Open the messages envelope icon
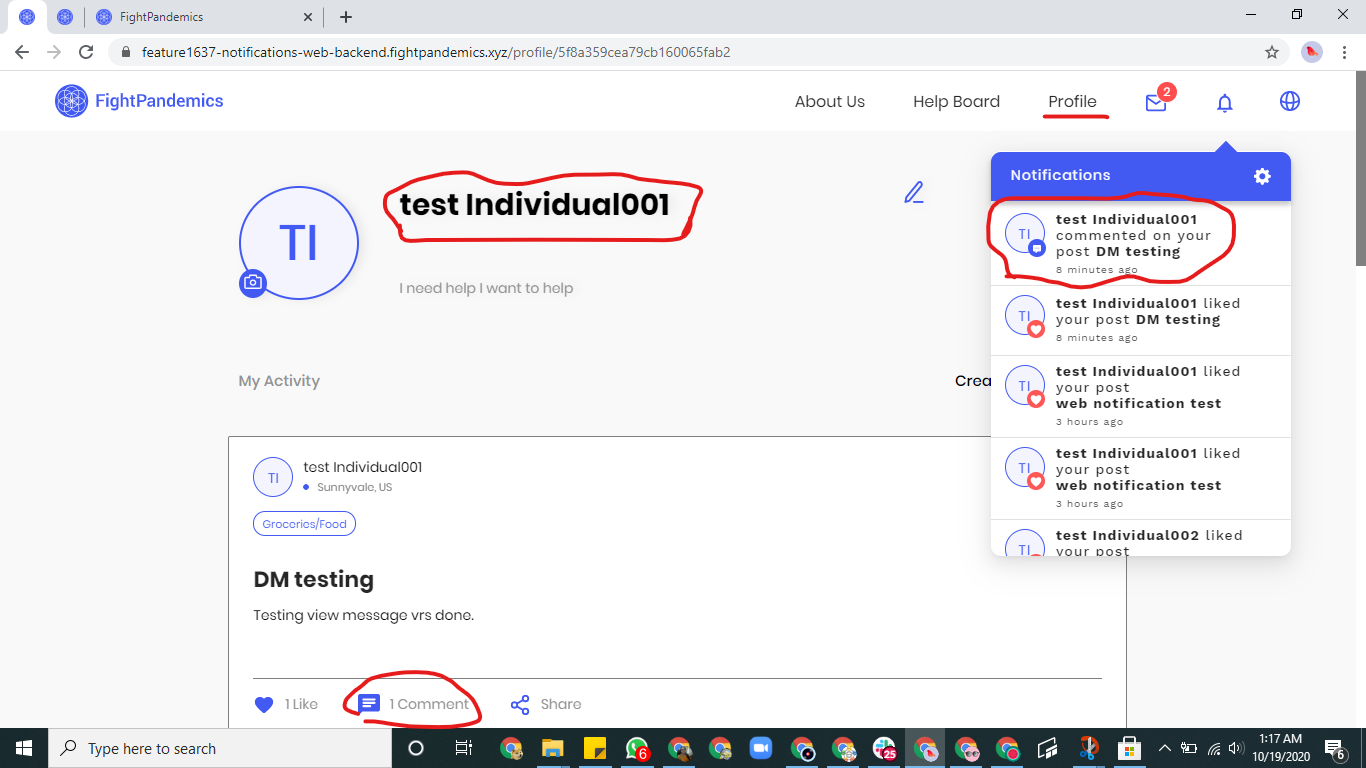Viewport: 1366px width, 768px height. coord(1156,102)
